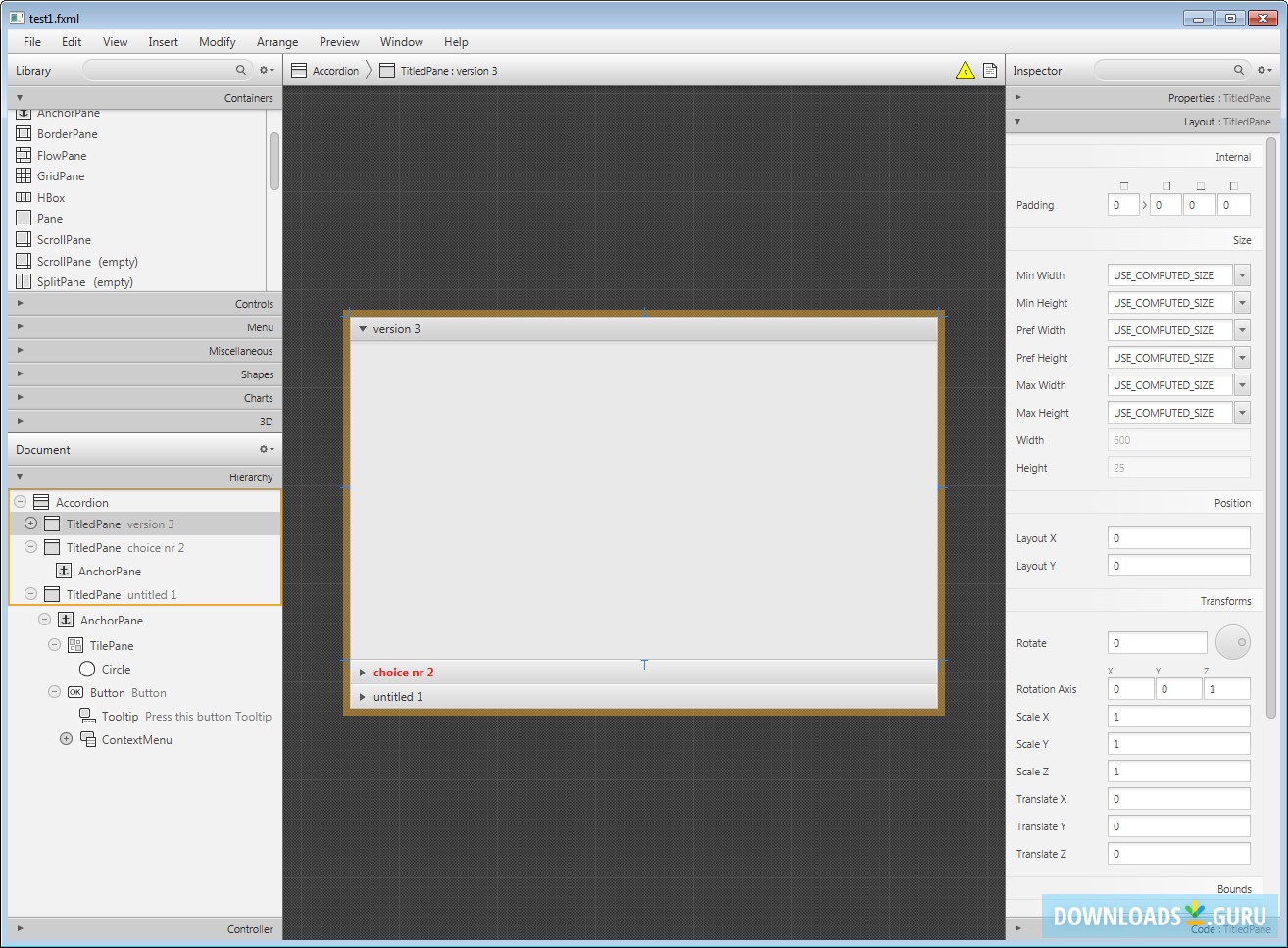
Task: Toggle the checkbox above the first Padding field
Action: [x=1123, y=185]
